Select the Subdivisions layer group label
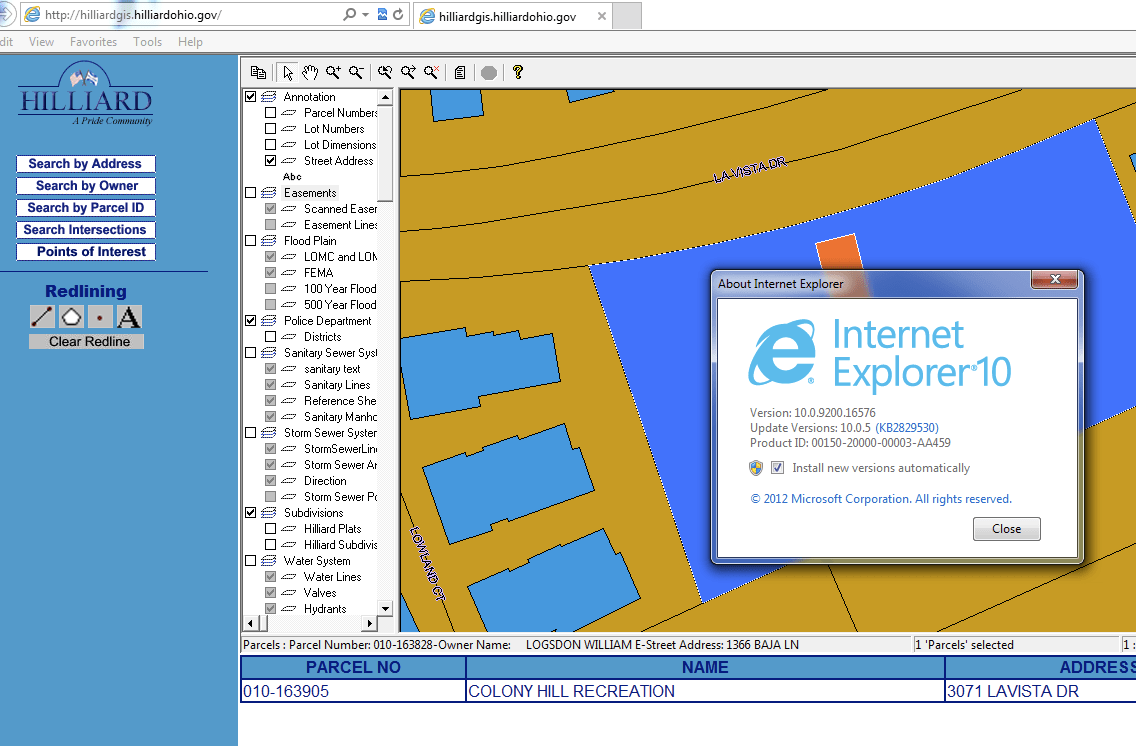 pyautogui.click(x=314, y=513)
